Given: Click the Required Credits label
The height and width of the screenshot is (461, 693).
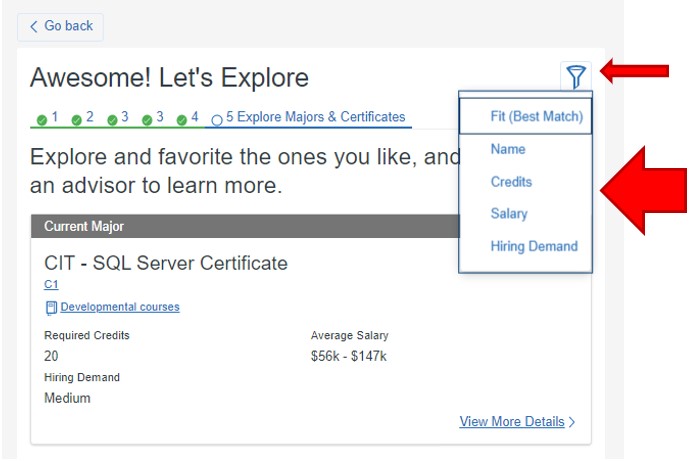Looking at the screenshot, I should [87, 335].
